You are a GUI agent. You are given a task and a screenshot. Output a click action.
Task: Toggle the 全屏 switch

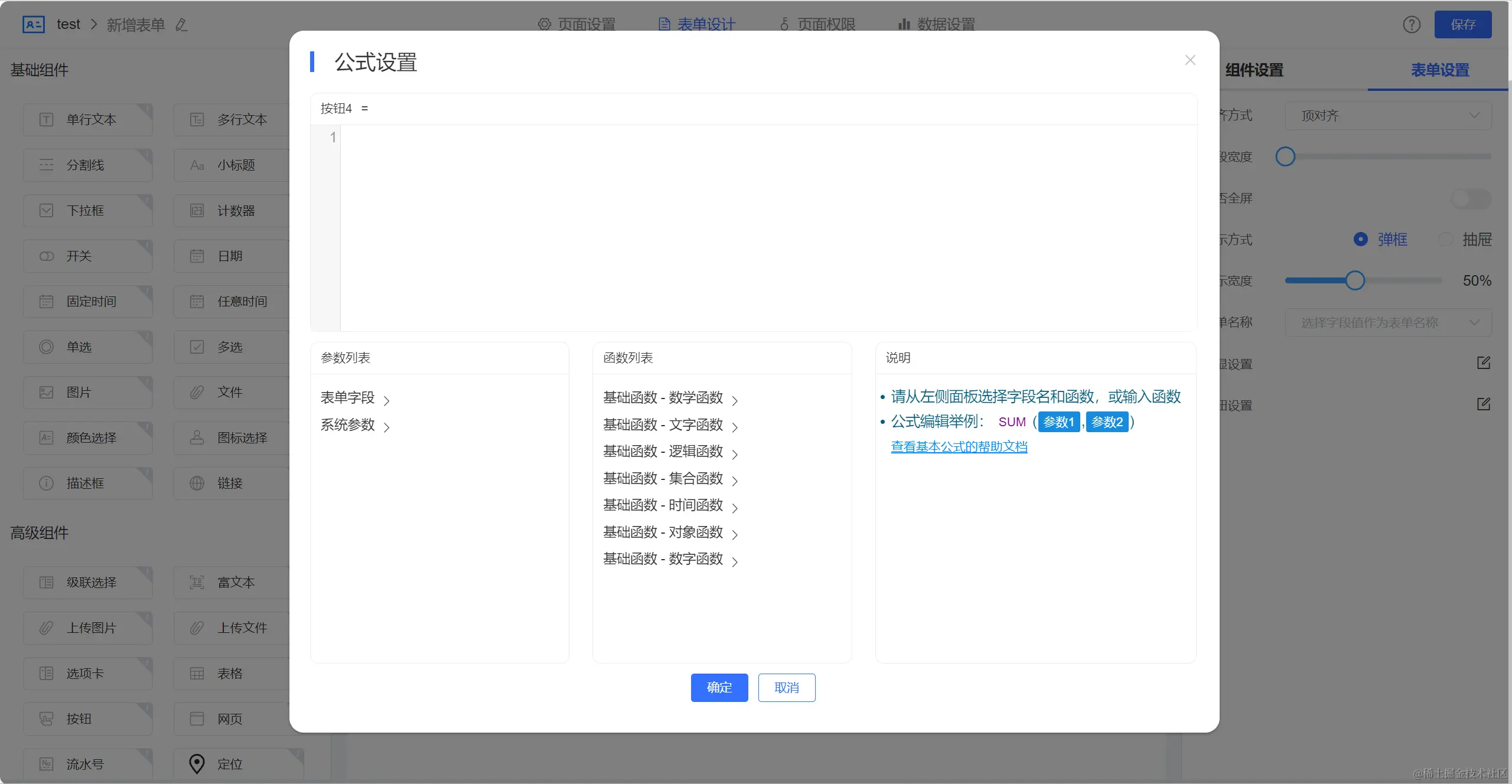pyautogui.click(x=1471, y=198)
